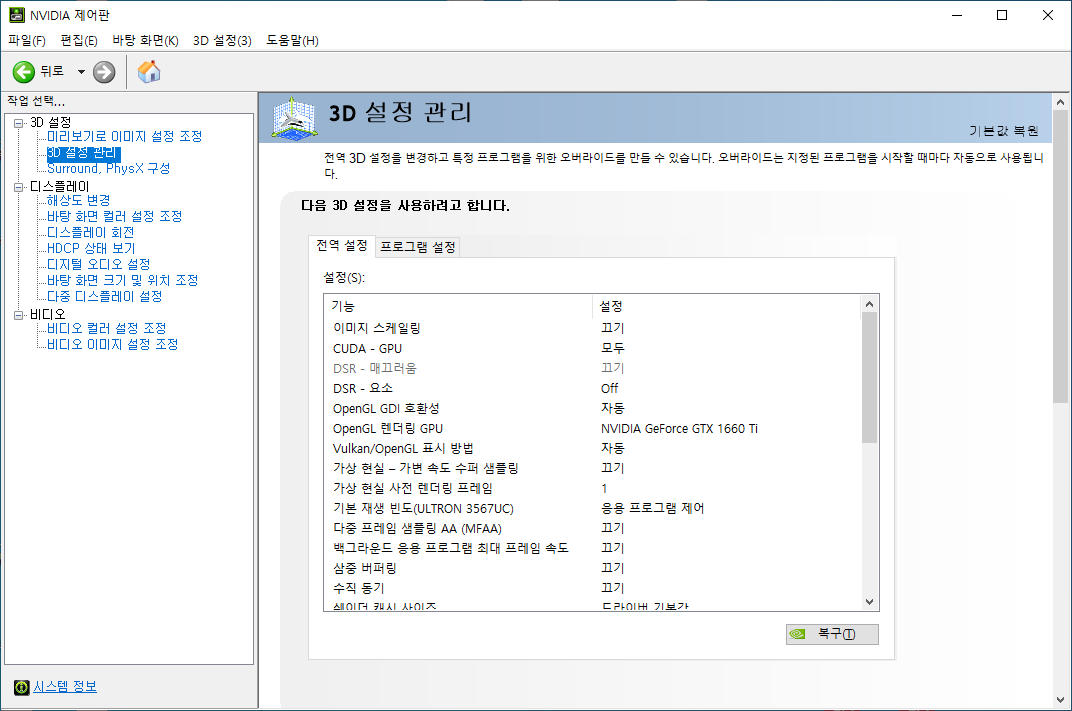Click the 응용 프로그램 제어 value
The height and width of the screenshot is (711, 1072).
tap(652, 508)
